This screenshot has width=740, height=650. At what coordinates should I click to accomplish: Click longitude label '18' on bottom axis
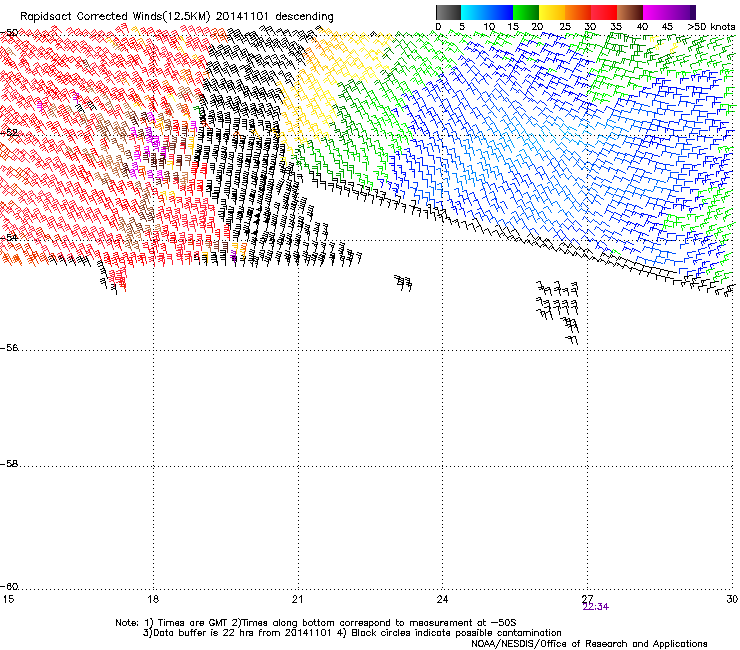[x=152, y=599]
